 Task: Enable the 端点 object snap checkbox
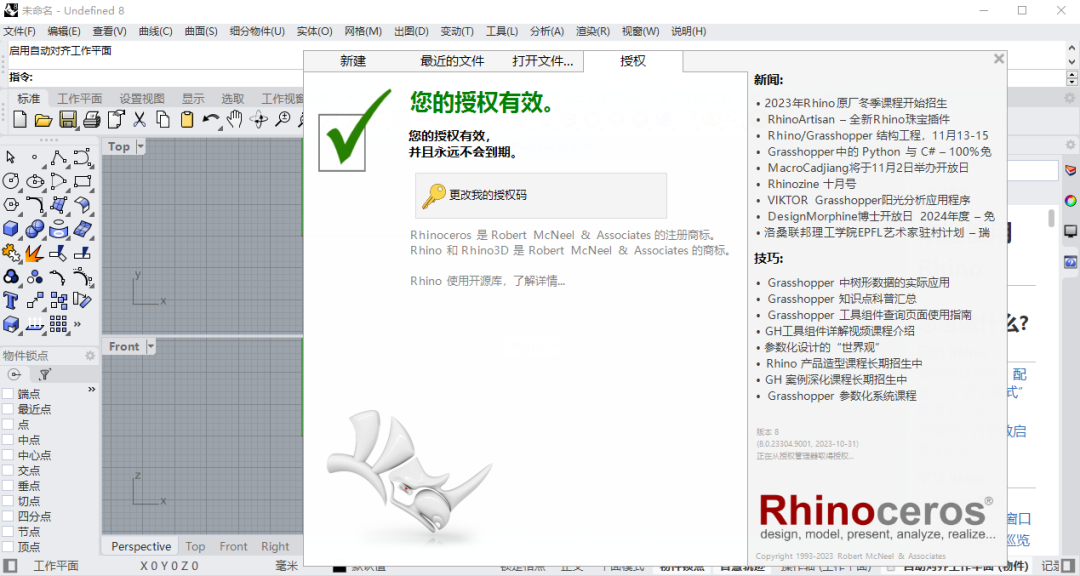pyautogui.click(x=8, y=394)
